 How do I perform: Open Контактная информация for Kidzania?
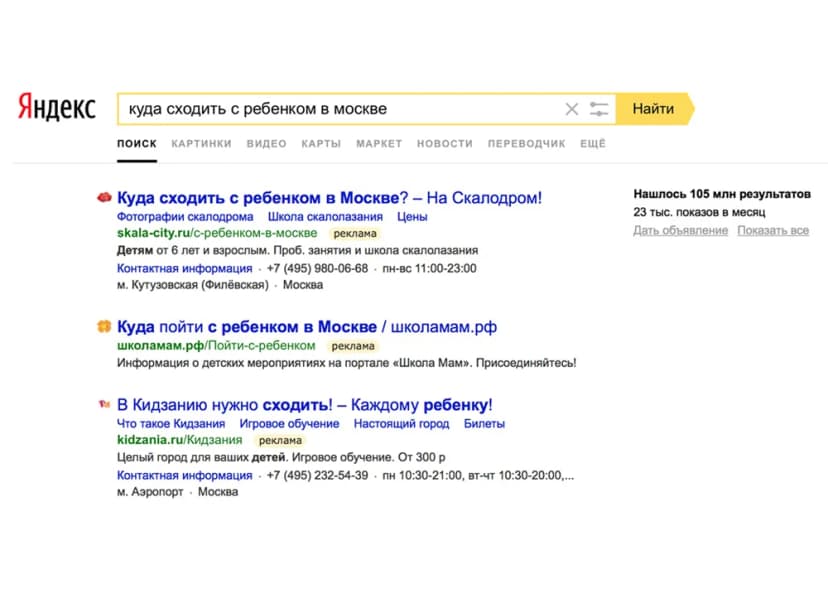click(x=185, y=475)
